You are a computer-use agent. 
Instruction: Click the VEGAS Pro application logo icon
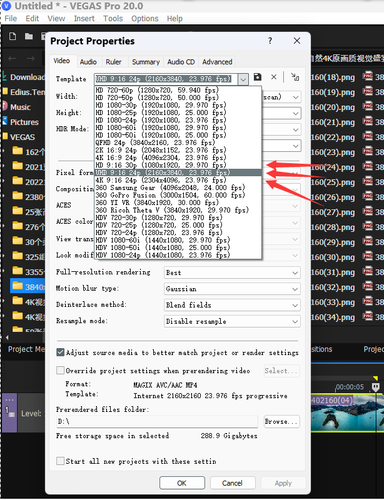click(x=6, y=6)
